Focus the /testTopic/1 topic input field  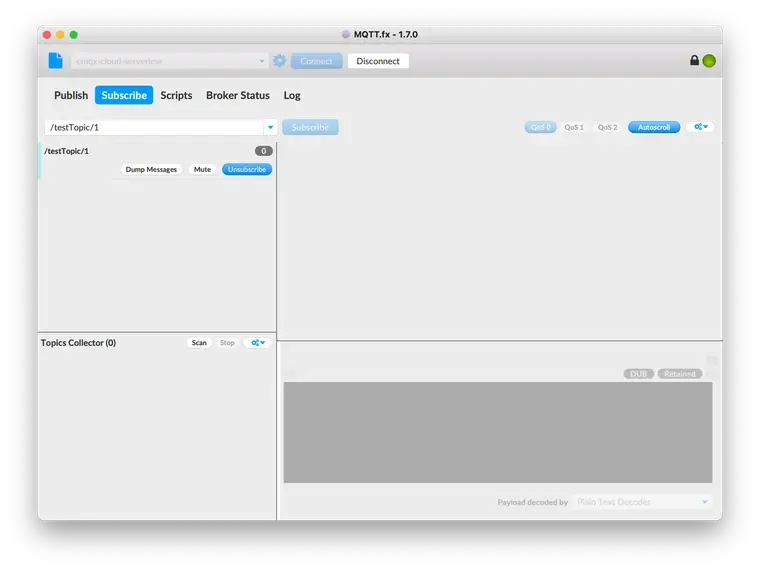(x=155, y=127)
